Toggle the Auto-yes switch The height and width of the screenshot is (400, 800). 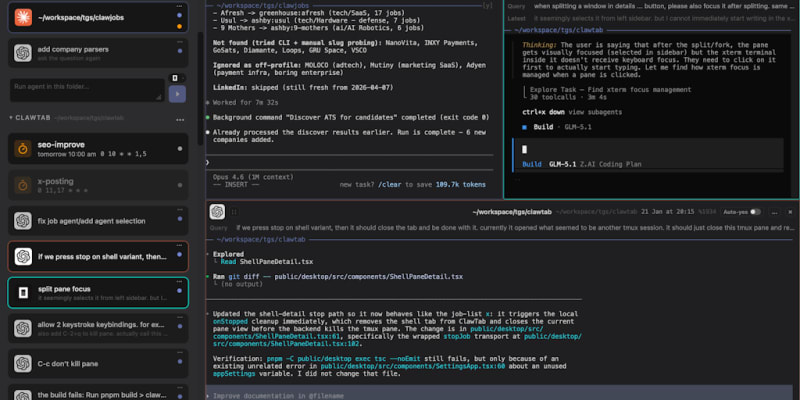pos(755,212)
